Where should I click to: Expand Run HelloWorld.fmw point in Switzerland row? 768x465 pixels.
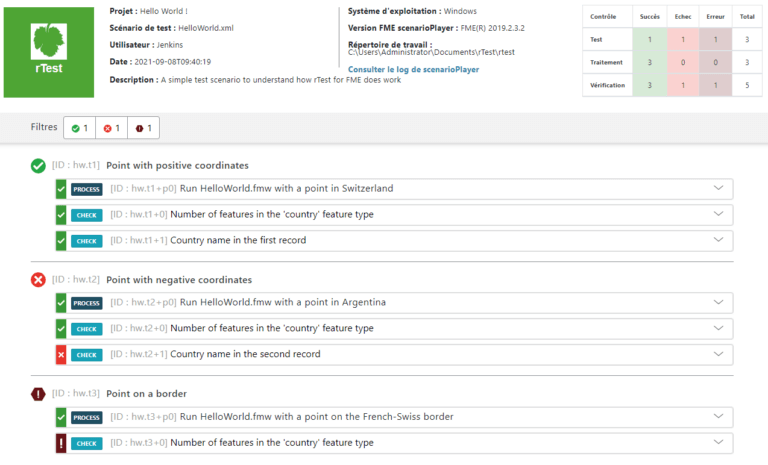tap(718, 188)
